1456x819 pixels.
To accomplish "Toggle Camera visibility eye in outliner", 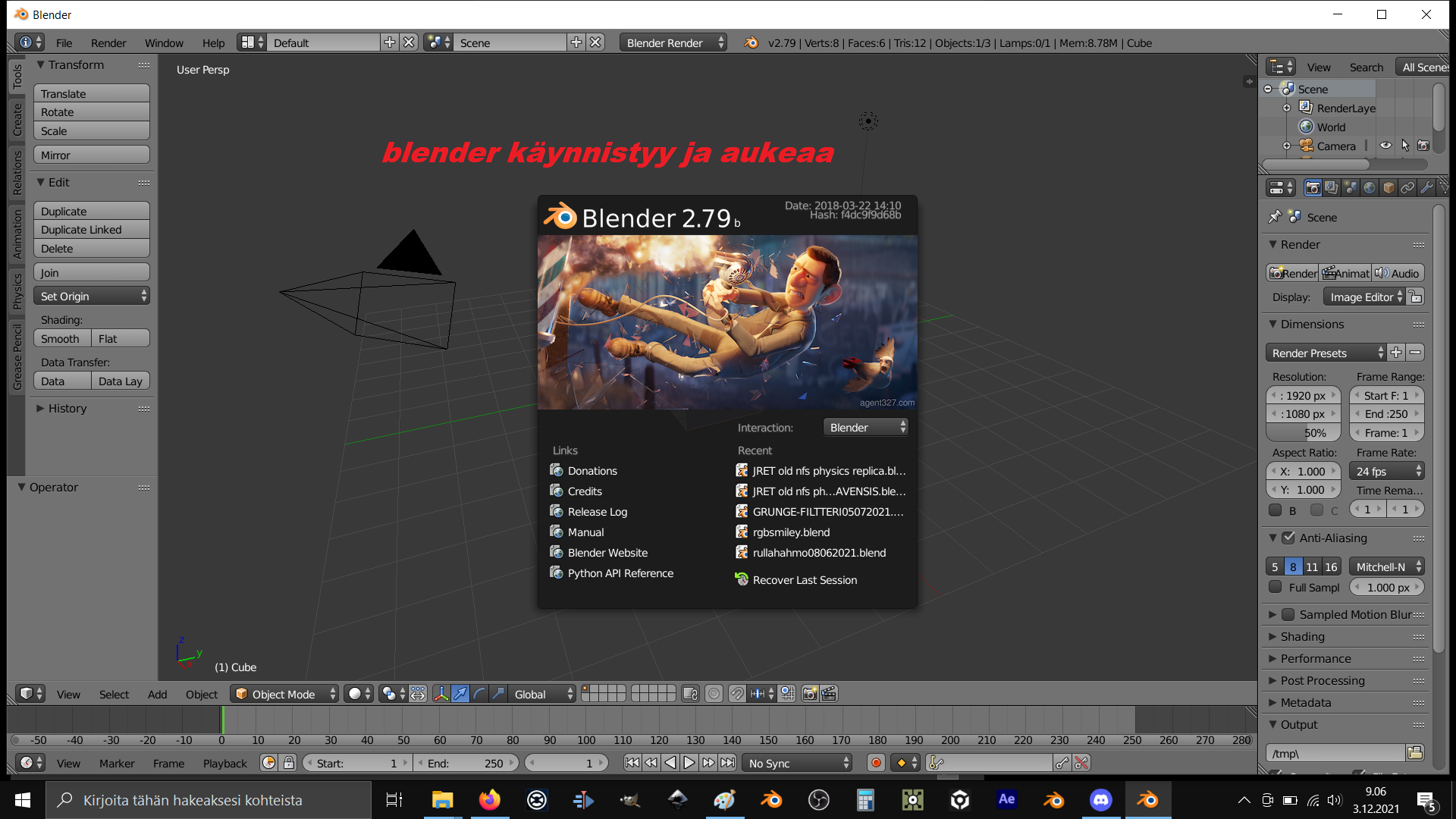I will pos(1385,146).
